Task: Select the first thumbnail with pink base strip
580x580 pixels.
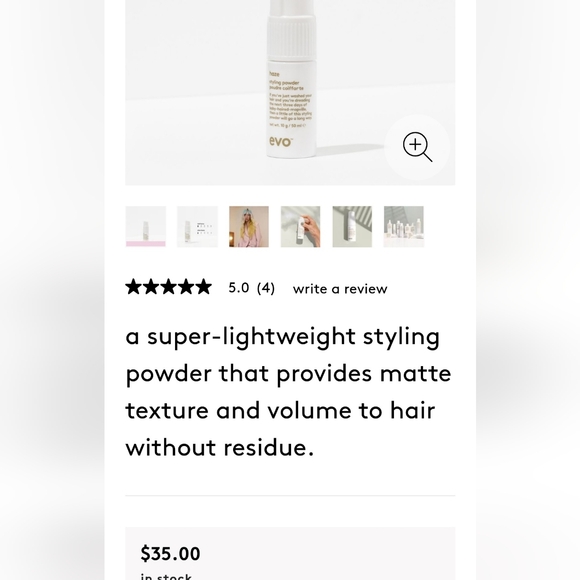Action: coord(146,226)
